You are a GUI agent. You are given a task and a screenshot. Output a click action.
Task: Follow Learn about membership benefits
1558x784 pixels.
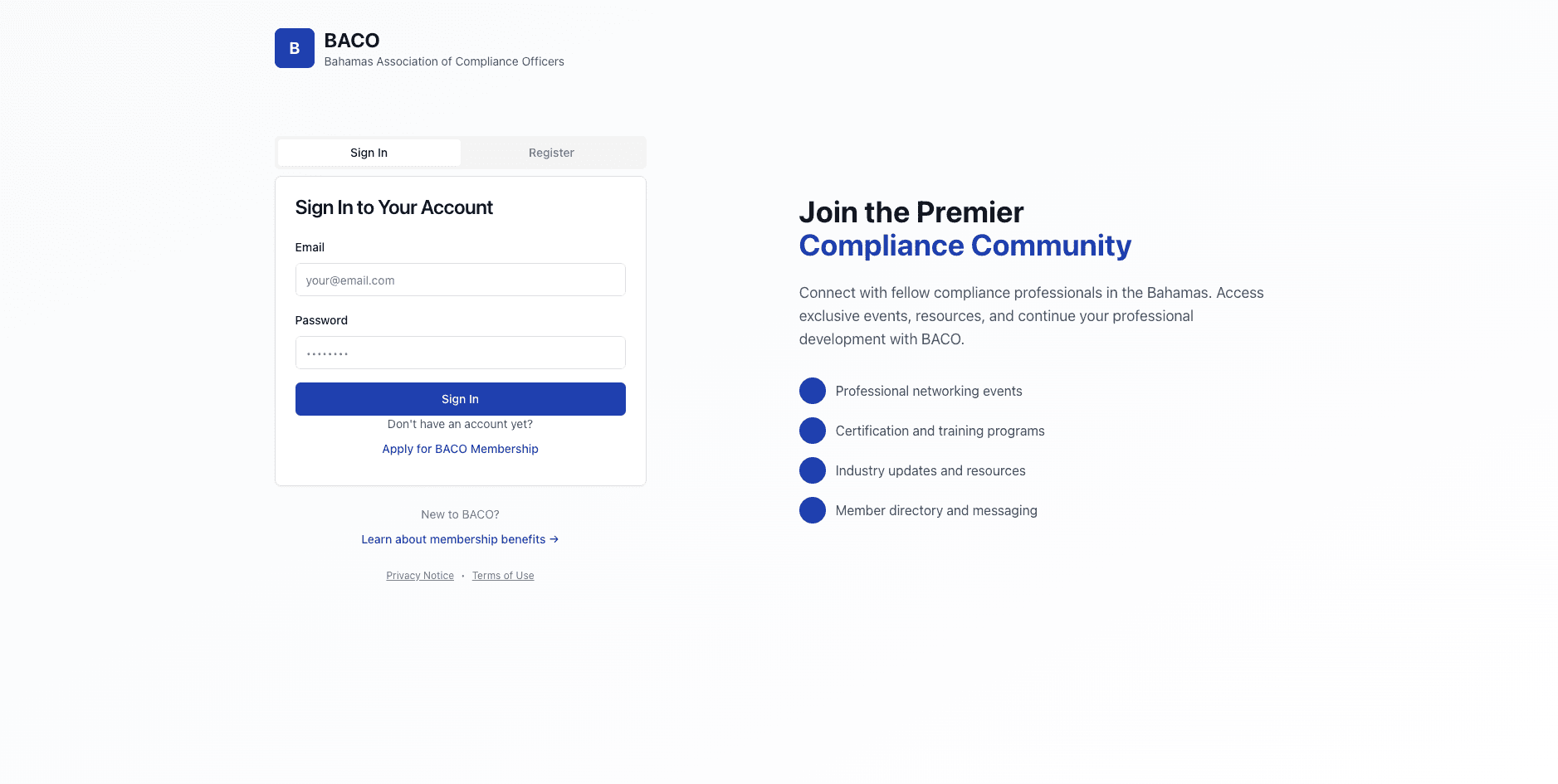coord(453,539)
